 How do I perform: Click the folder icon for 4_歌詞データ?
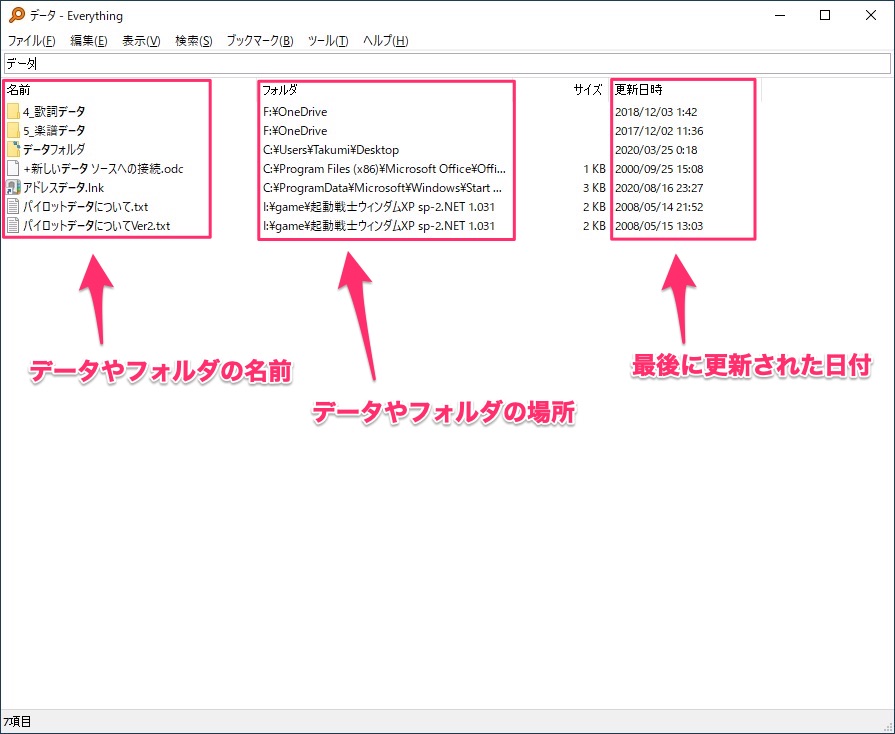(13, 112)
